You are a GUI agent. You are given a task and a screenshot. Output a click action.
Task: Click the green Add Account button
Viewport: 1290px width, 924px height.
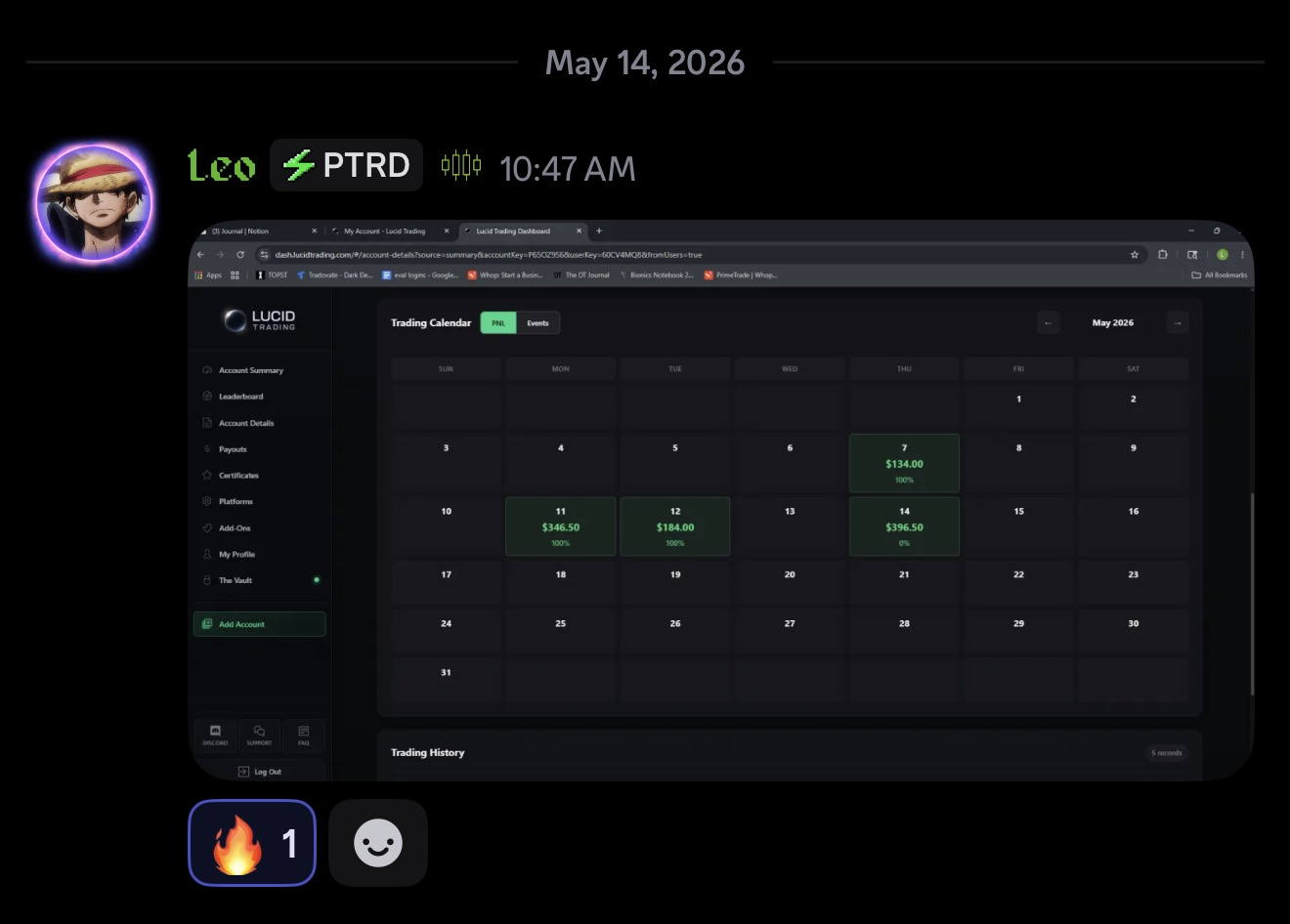click(260, 624)
